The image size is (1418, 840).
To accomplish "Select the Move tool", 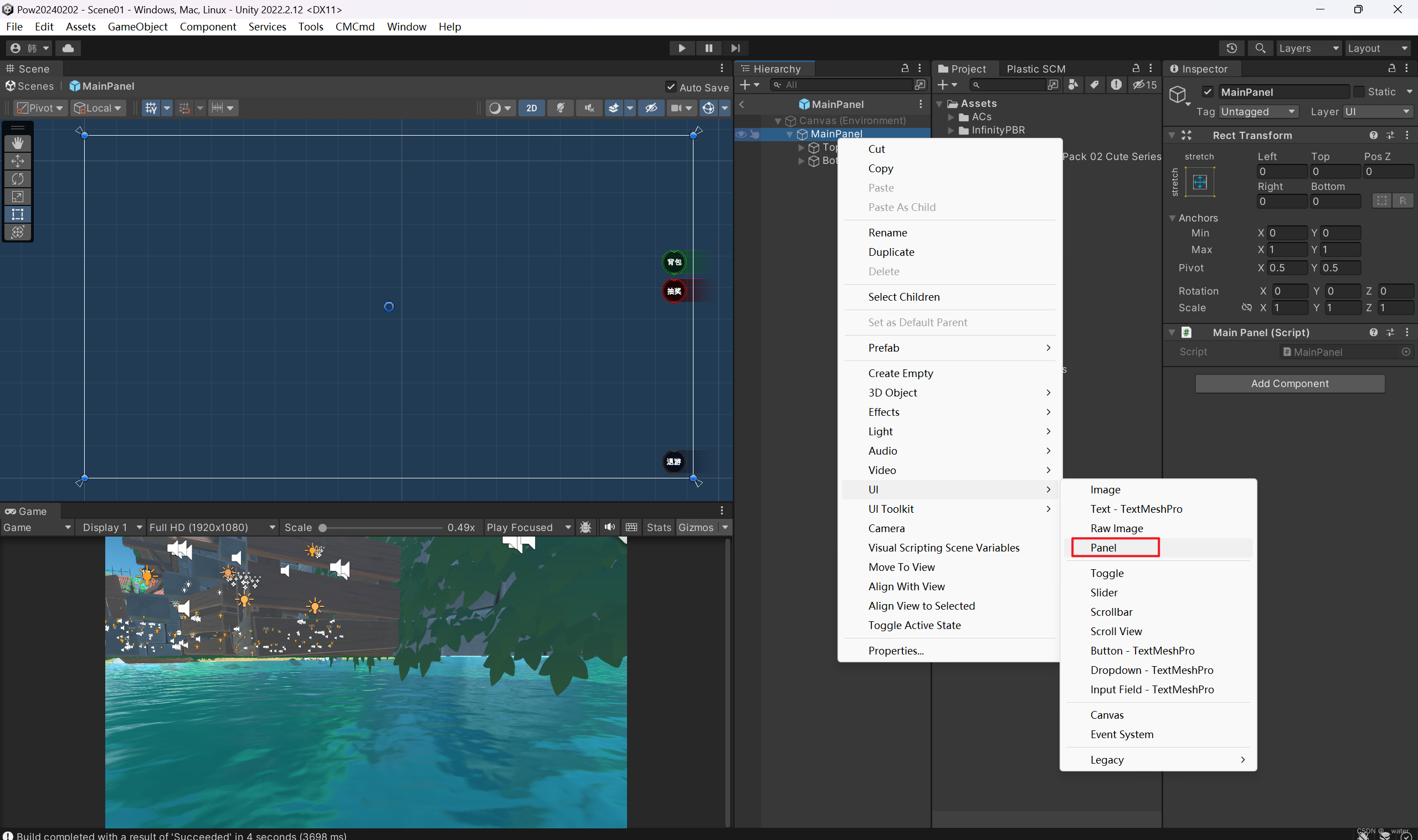I will point(18,161).
